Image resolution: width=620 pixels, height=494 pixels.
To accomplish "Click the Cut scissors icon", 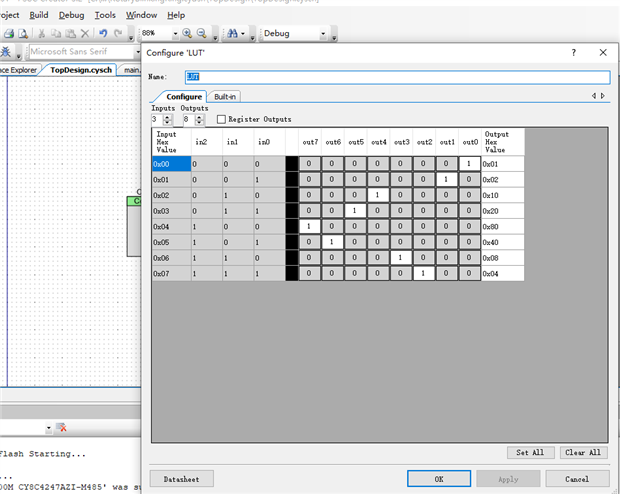I will [x=41, y=33].
